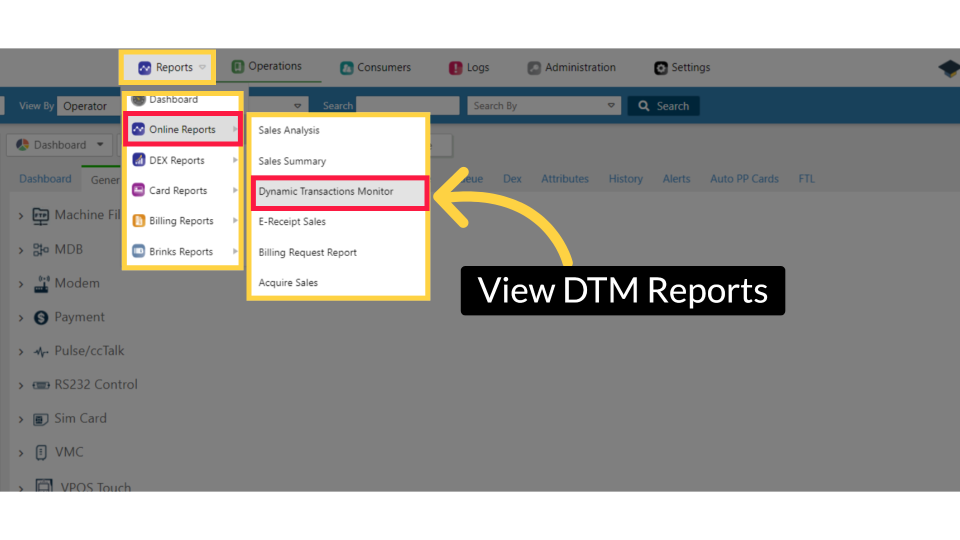
Task: Switch to the Alerts tab
Action: click(676, 179)
